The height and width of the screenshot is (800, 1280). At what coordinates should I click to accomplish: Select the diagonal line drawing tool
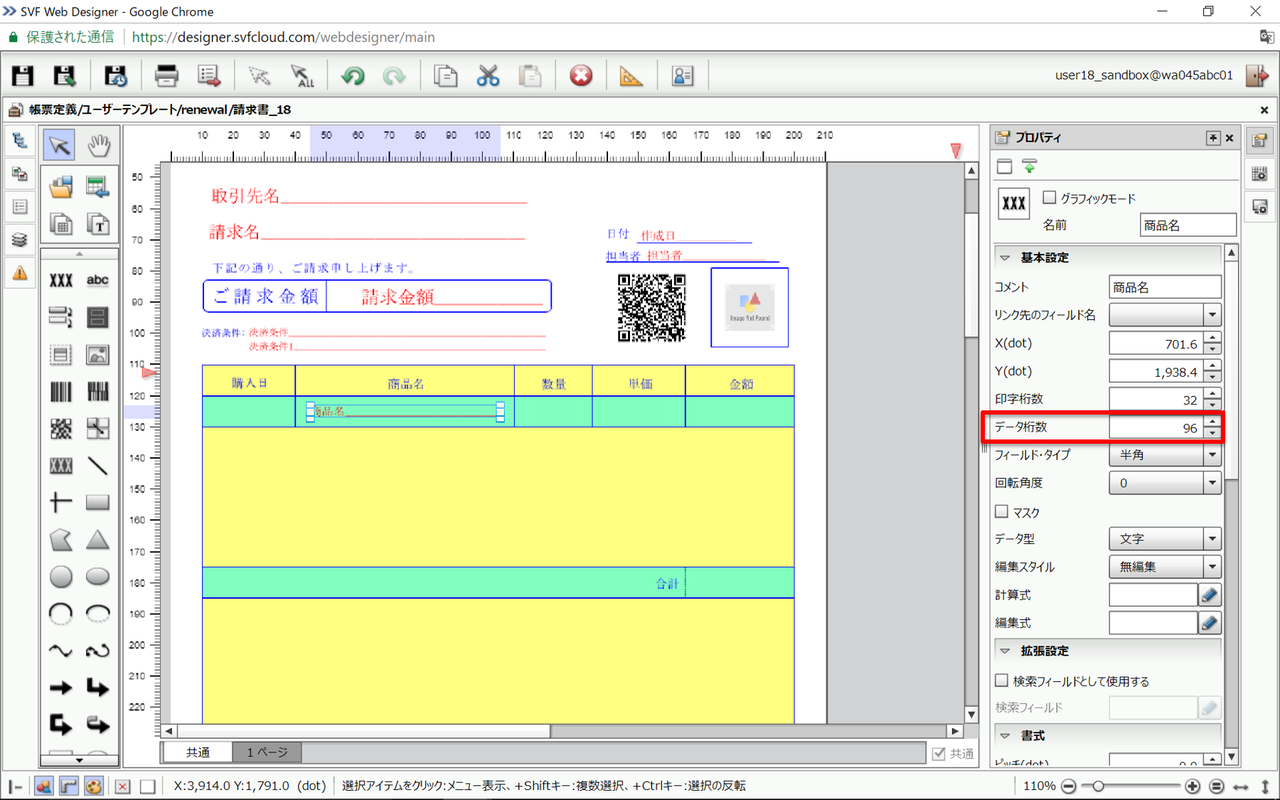pyautogui.click(x=98, y=466)
